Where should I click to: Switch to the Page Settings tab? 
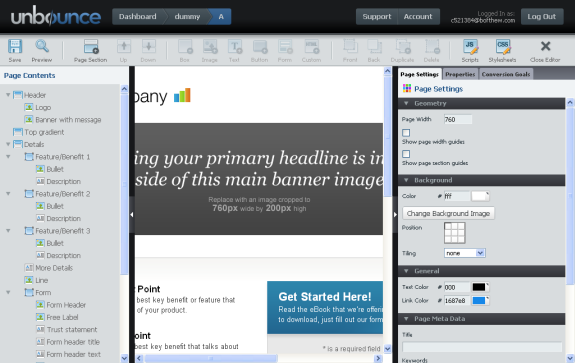(420, 74)
